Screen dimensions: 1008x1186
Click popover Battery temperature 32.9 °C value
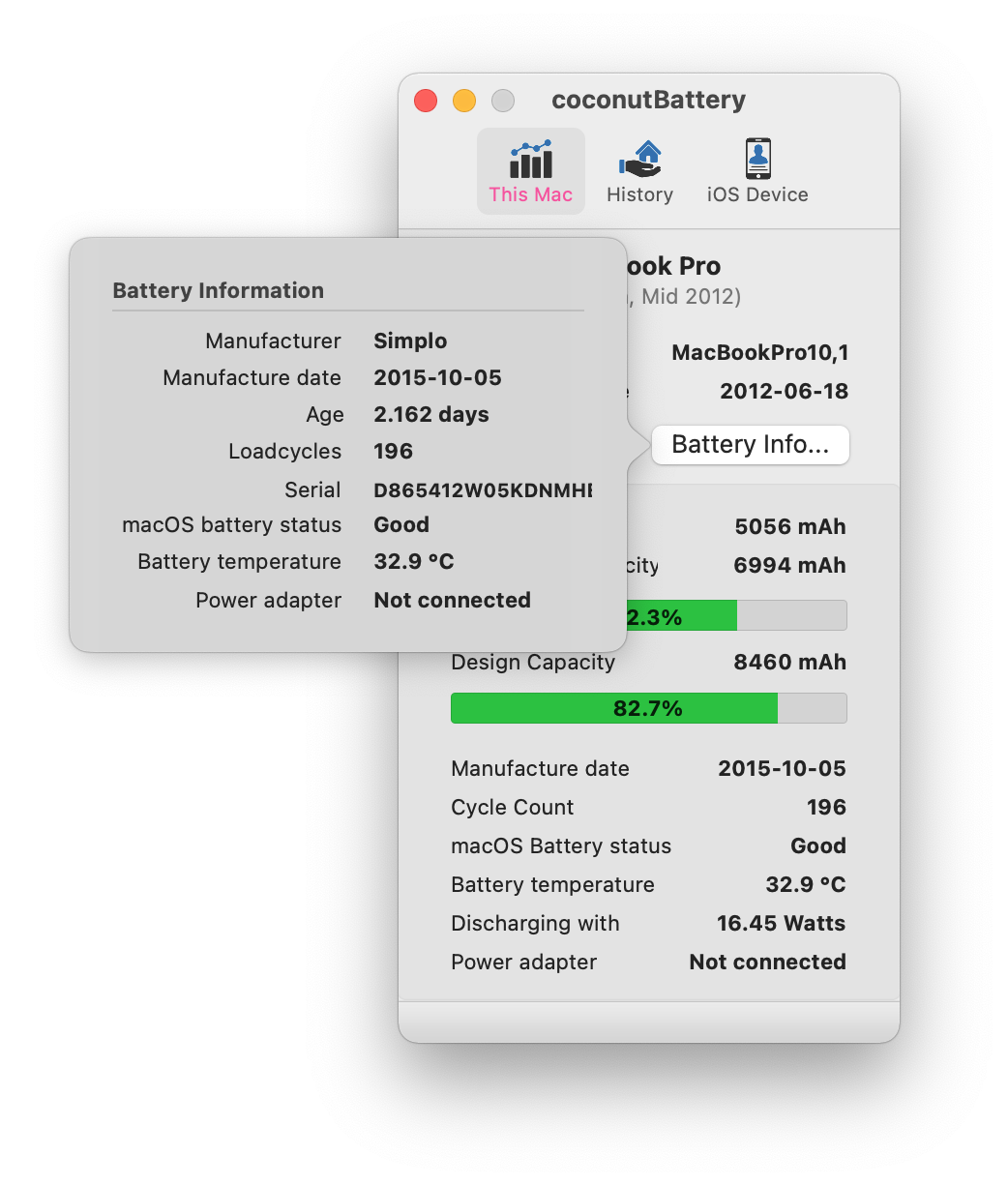pos(414,561)
